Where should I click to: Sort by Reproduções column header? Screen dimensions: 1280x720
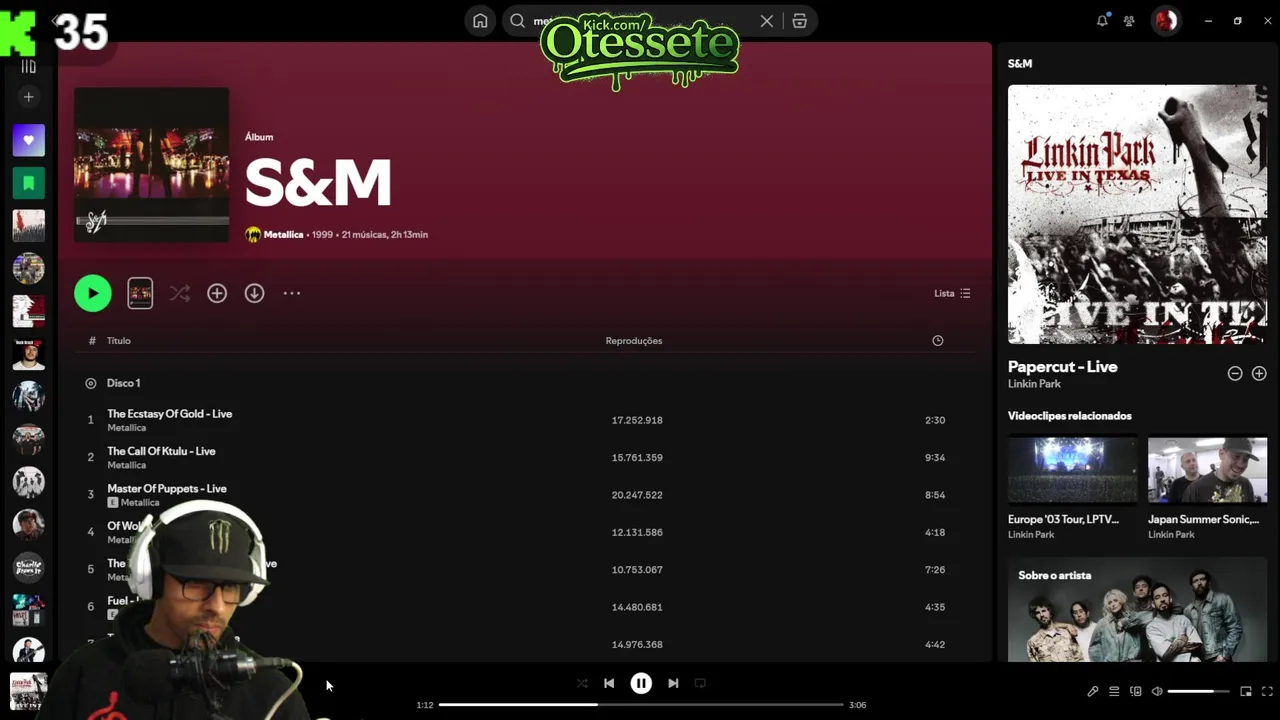click(x=634, y=341)
